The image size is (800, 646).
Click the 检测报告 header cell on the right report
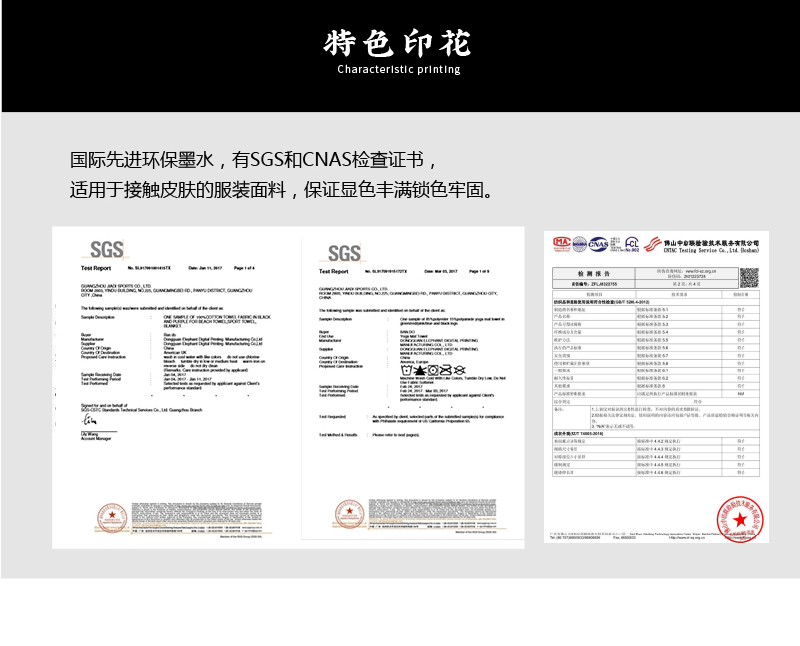pyautogui.click(x=594, y=274)
